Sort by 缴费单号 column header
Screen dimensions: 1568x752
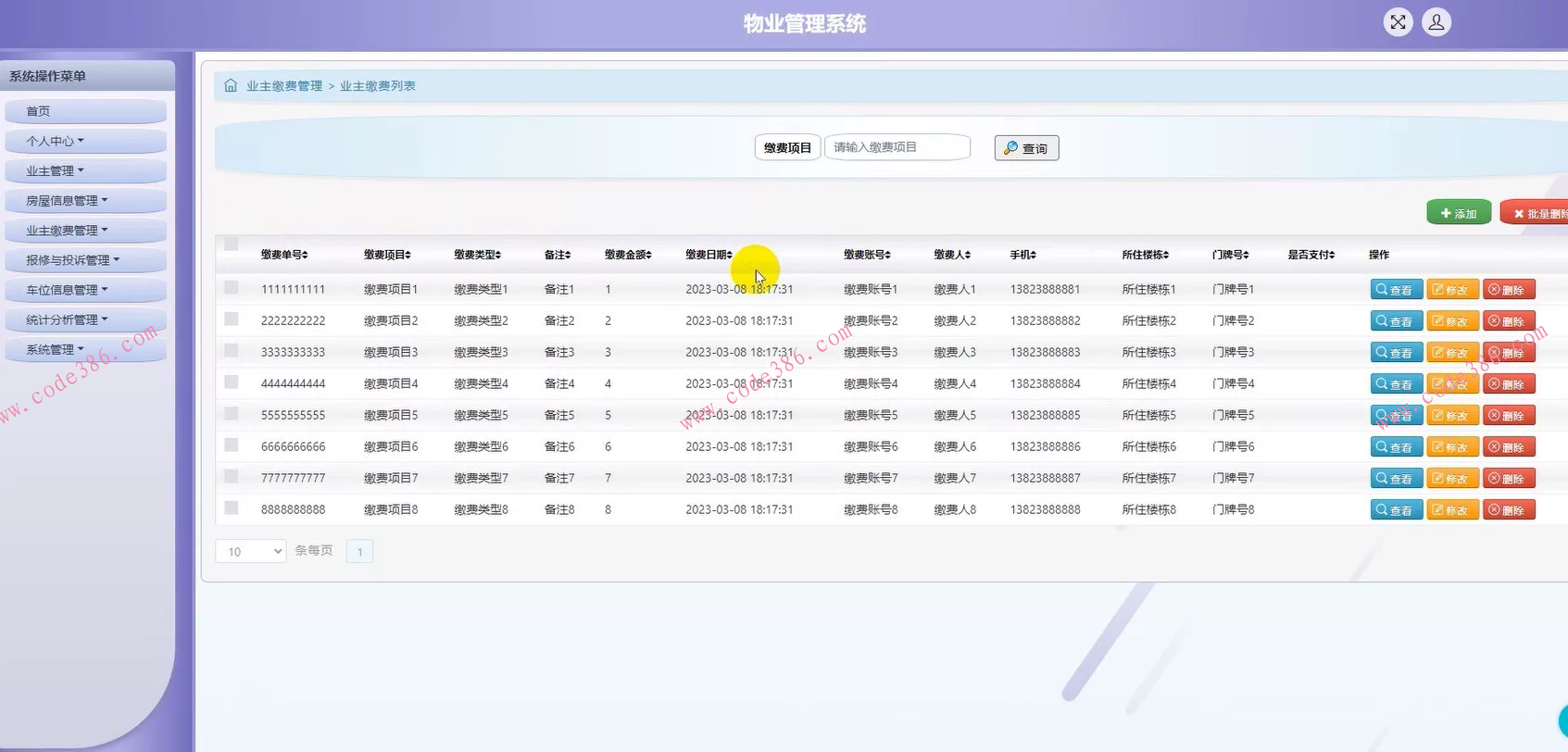coord(284,255)
